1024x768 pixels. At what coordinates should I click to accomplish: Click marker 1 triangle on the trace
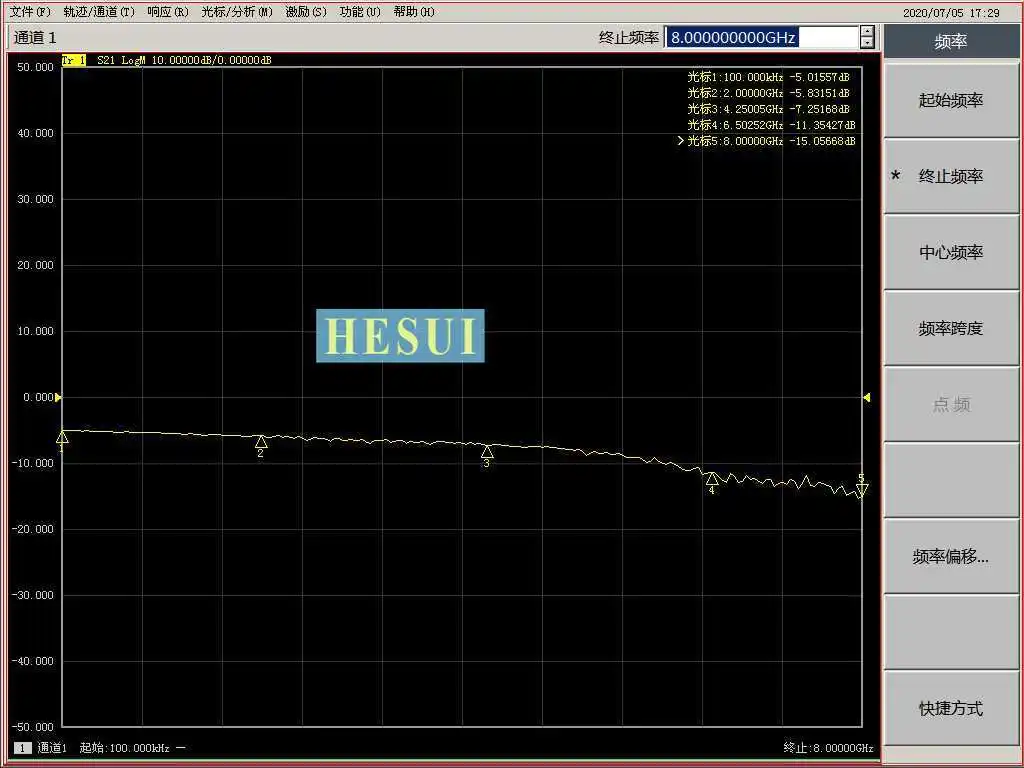click(x=63, y=437)
